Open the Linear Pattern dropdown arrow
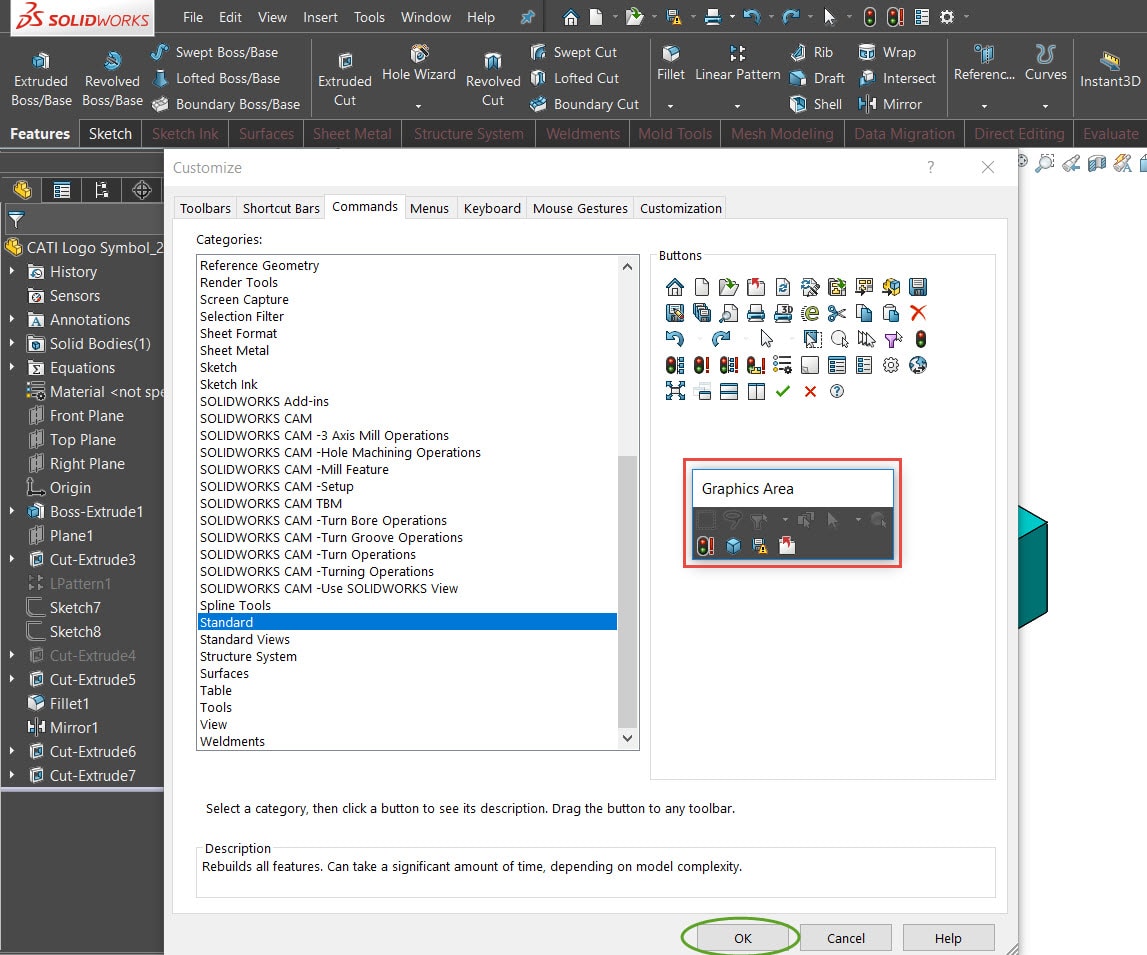Viewport: 1147px width, 955px height. (737, 106)
